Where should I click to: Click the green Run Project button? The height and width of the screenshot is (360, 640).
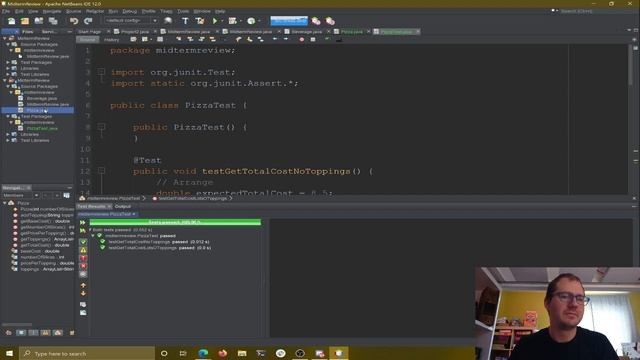[215, 21]
